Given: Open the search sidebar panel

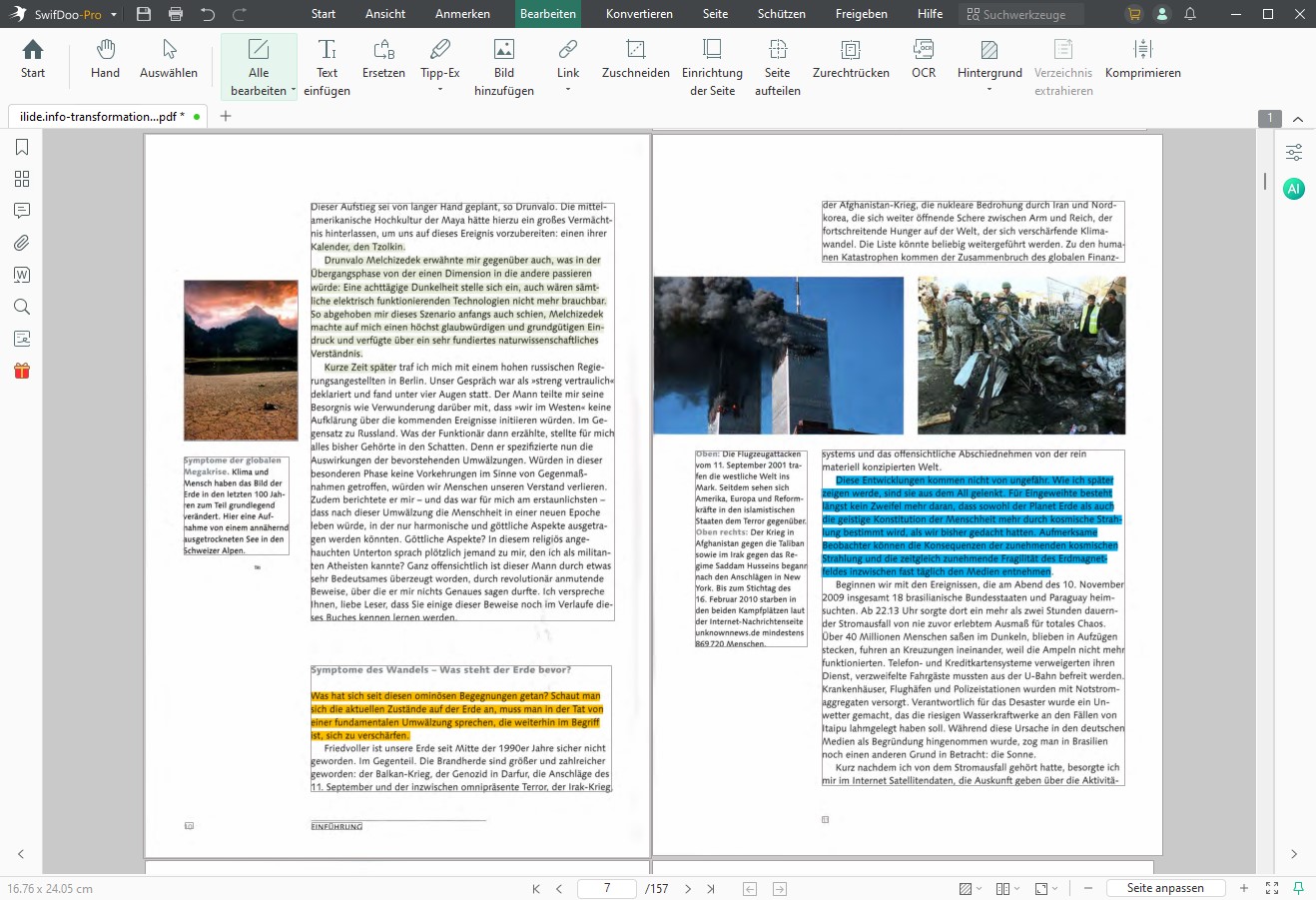Looking at the screenshot, I should click(x=22, y=307).
